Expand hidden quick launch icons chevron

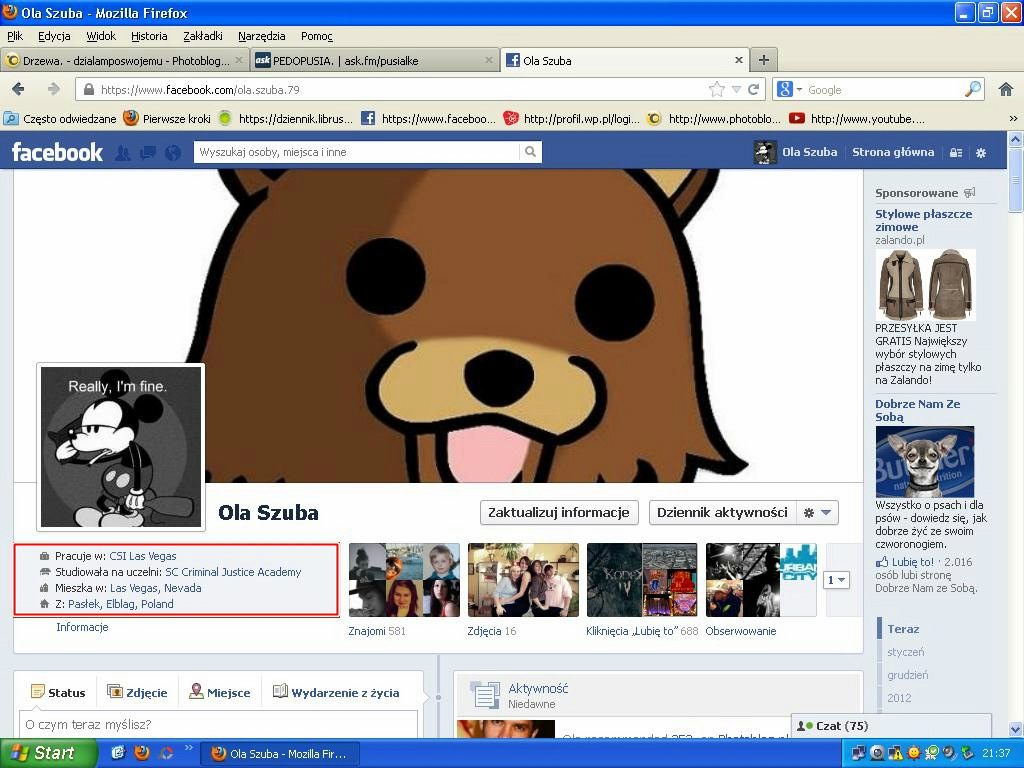(189, 748)
